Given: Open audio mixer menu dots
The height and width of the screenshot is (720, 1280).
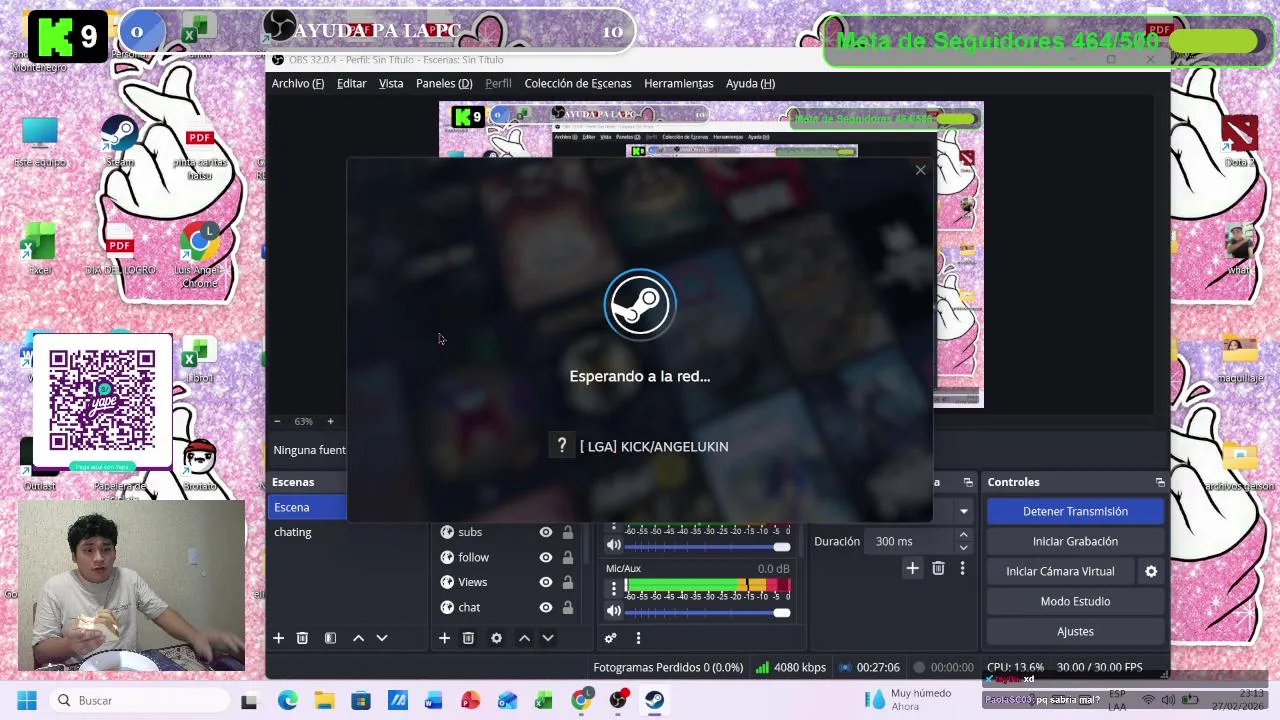Looking at the screenshot, I should point(638,638).
